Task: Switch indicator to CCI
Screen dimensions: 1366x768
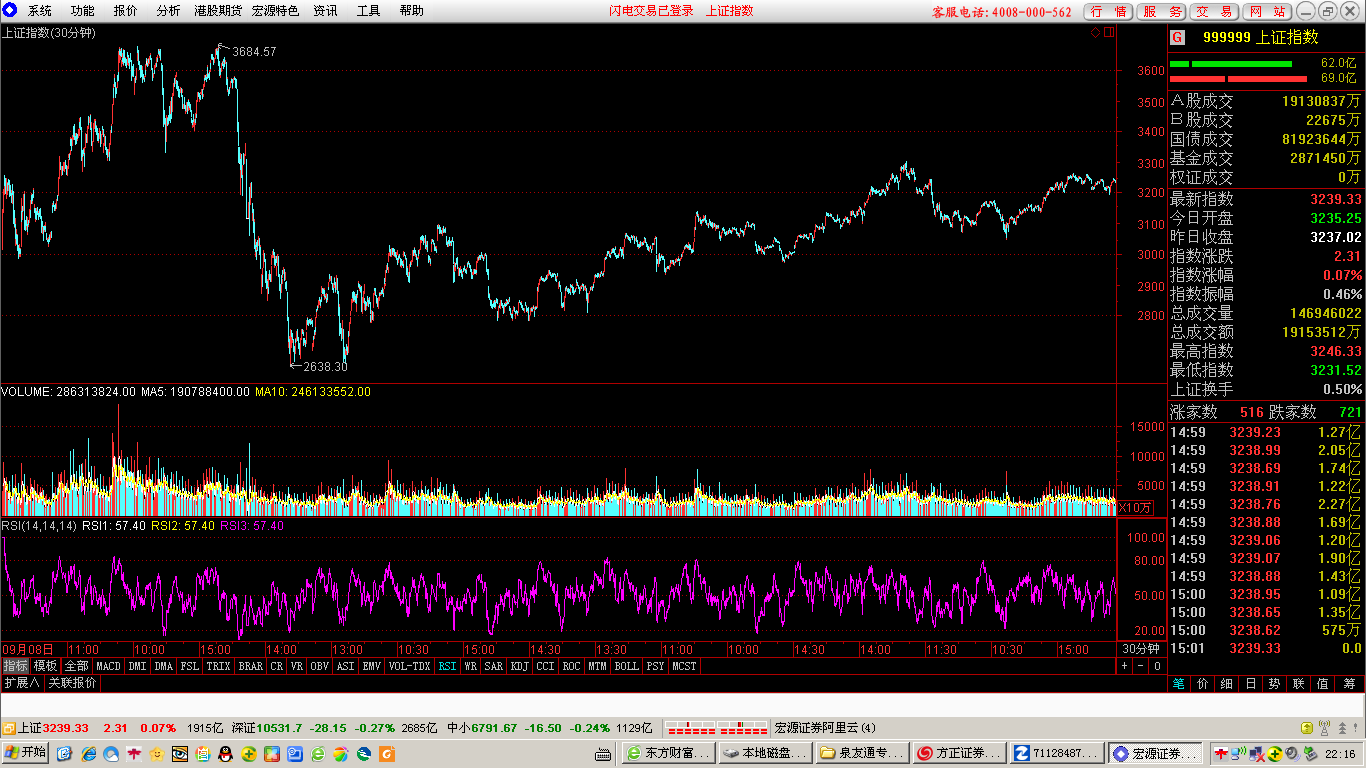Action: pyautogui.click(x=545, y=666)
